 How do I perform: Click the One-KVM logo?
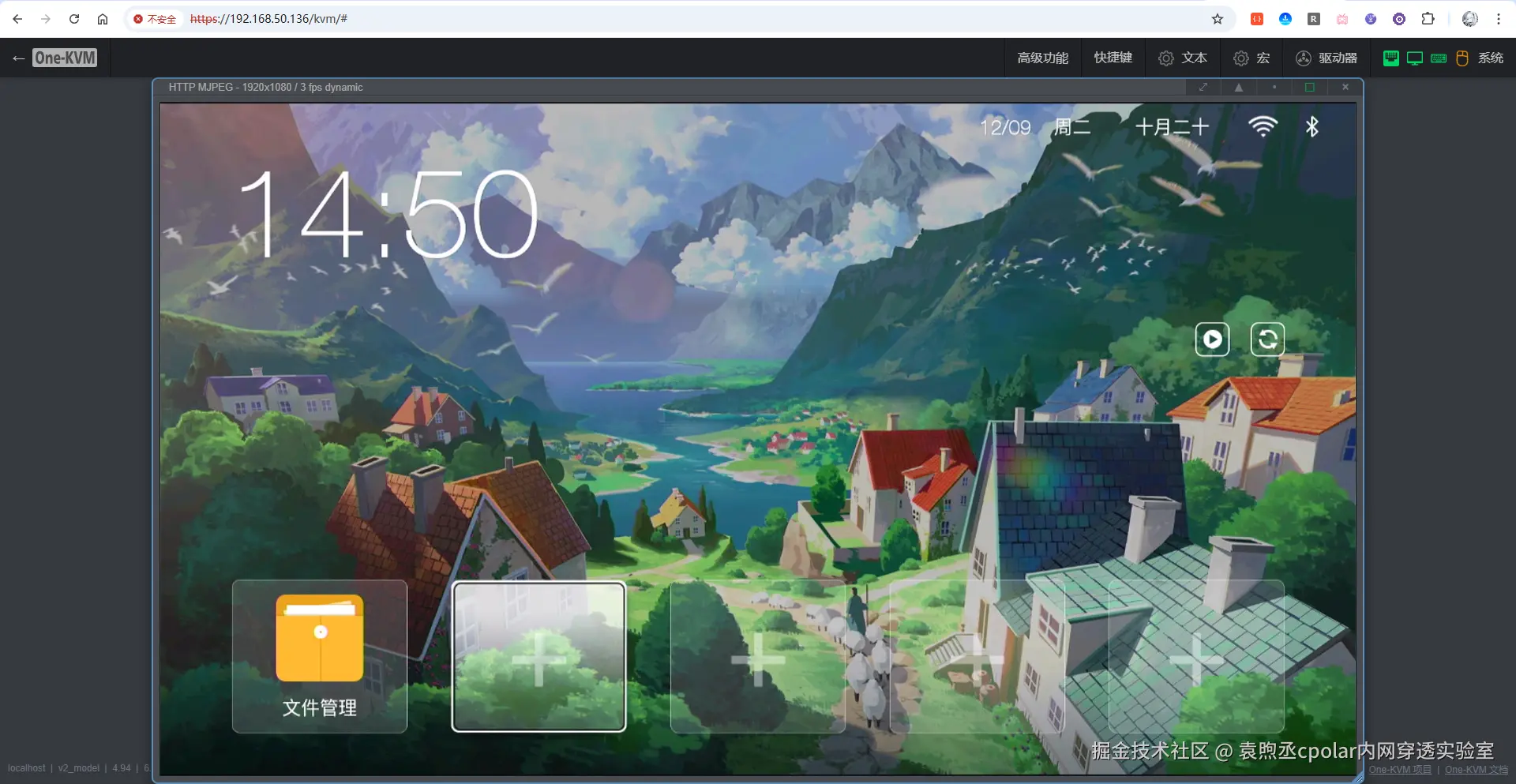coord(65,58)
